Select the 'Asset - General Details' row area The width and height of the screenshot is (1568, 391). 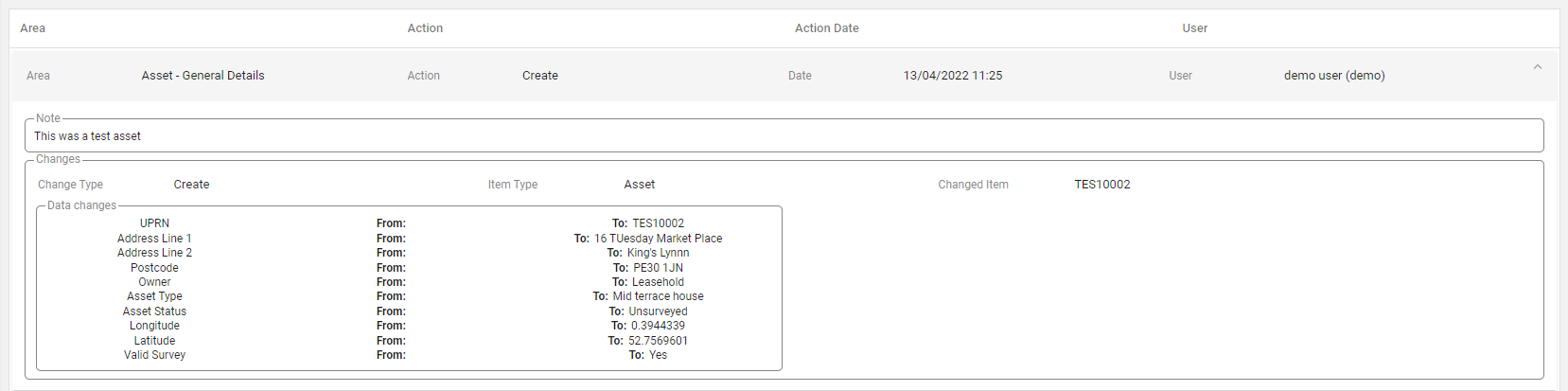click(x=203, y=76)
